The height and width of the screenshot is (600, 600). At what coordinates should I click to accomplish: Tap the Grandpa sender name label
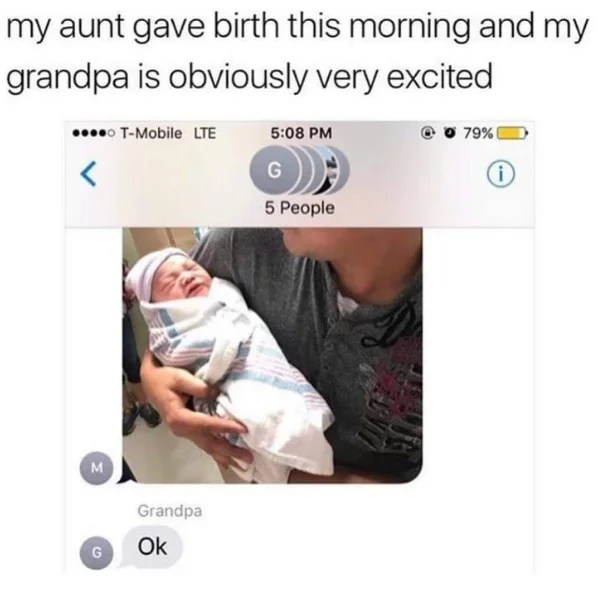click(170, 511)
